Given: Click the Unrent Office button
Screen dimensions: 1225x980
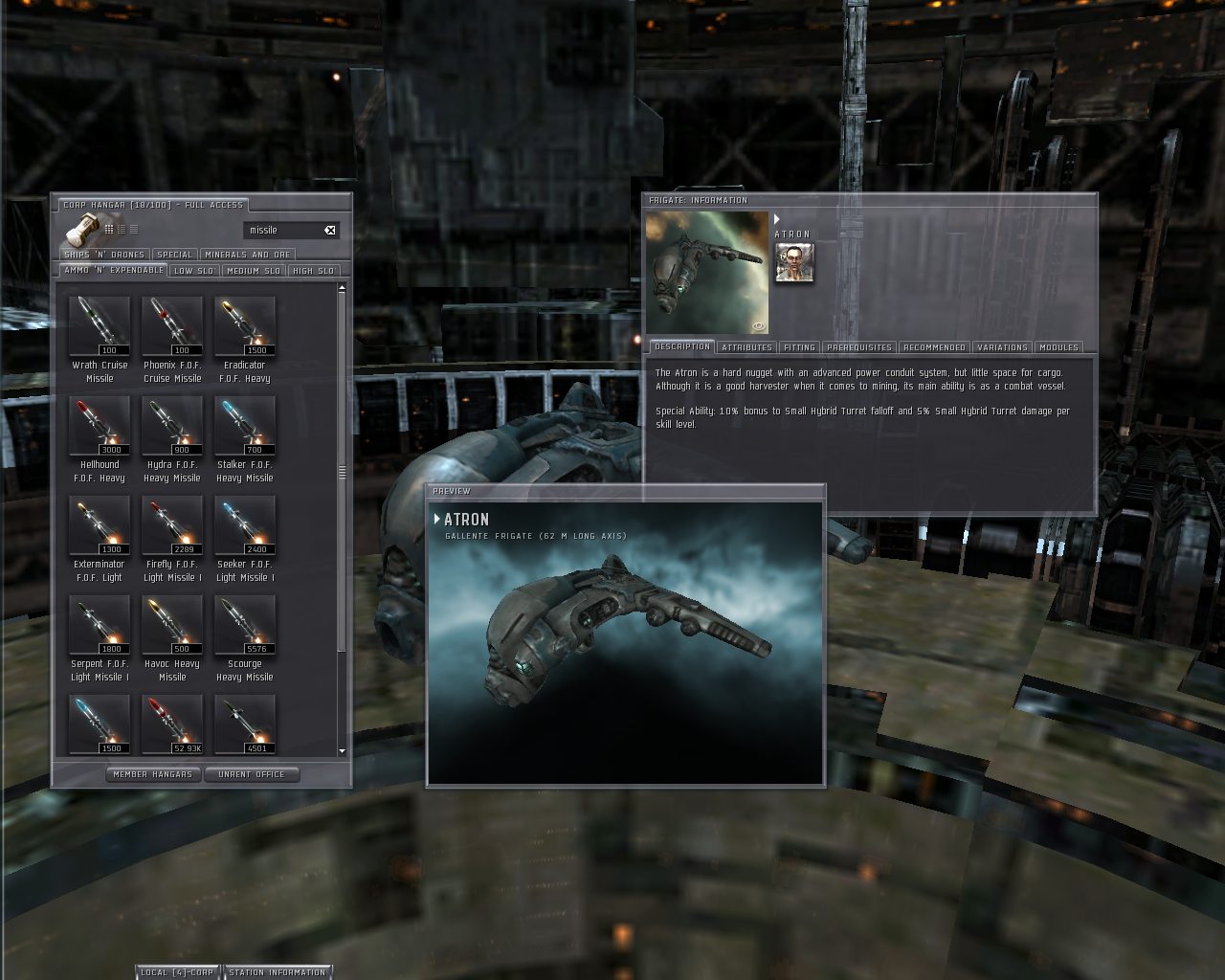Looking at the screenshot, I should point(252,774).
